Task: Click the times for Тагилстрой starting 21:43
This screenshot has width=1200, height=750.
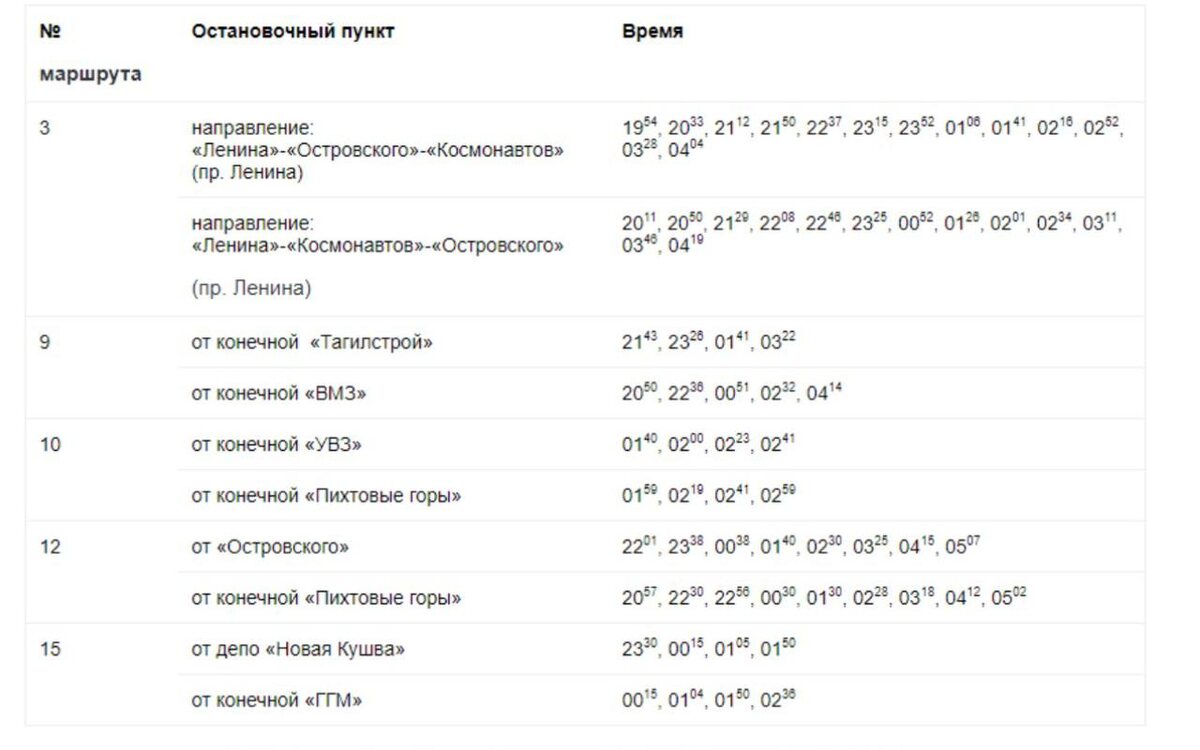Action: click(709, 342)
